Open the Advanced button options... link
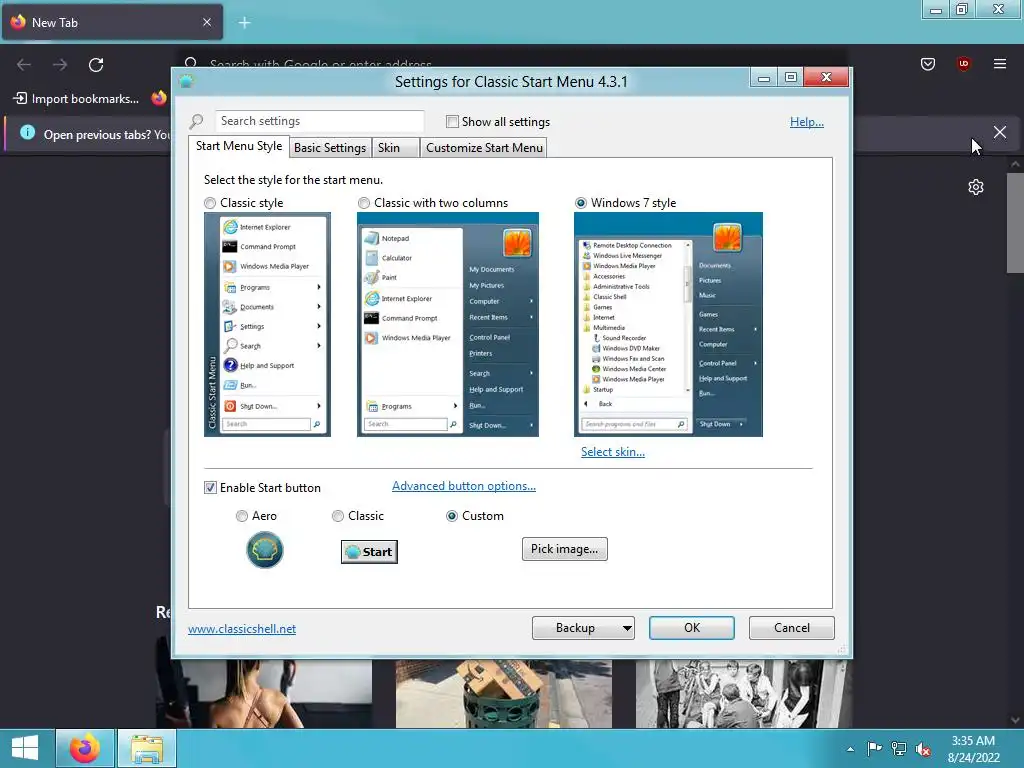 coord(464,486)
